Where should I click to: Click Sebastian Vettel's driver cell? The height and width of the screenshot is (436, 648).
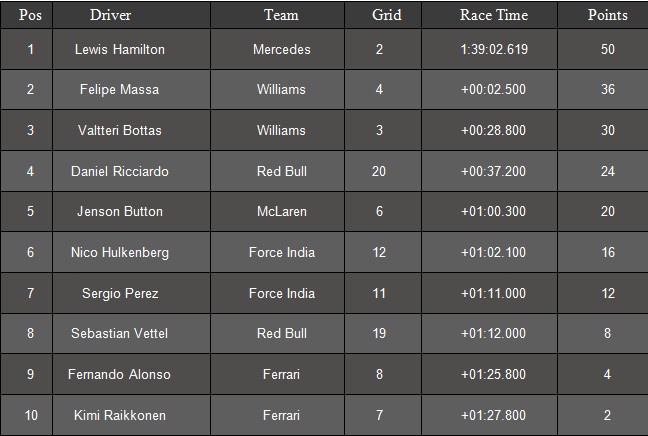click(120, 334)
